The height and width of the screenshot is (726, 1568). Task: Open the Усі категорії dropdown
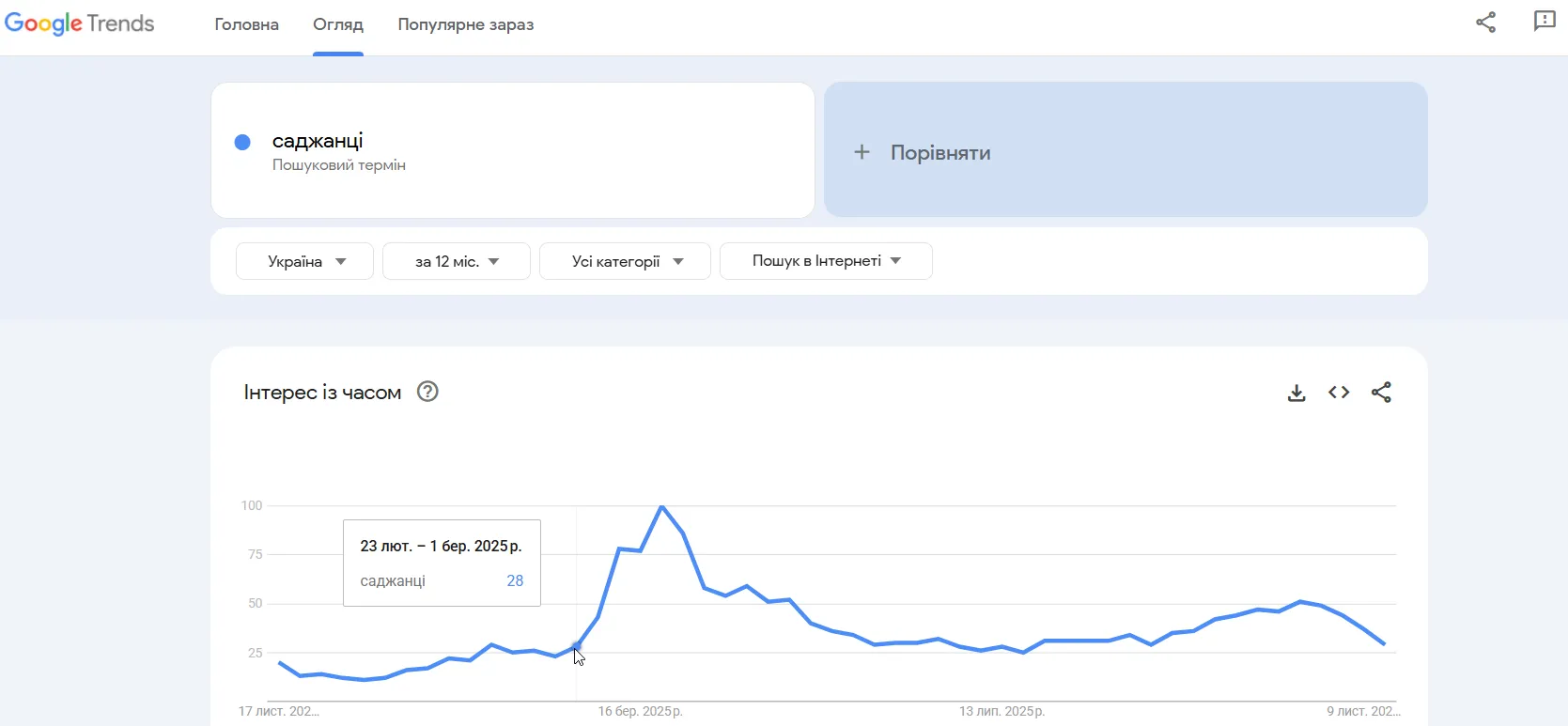tap(624, 261)
